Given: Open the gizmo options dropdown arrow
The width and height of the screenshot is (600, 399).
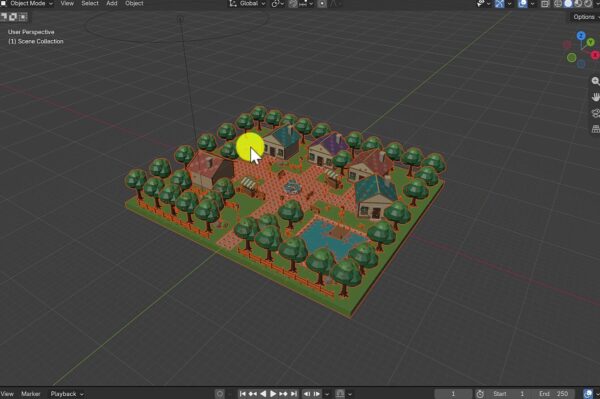Looking at the screenshot, I should [509, 4].
